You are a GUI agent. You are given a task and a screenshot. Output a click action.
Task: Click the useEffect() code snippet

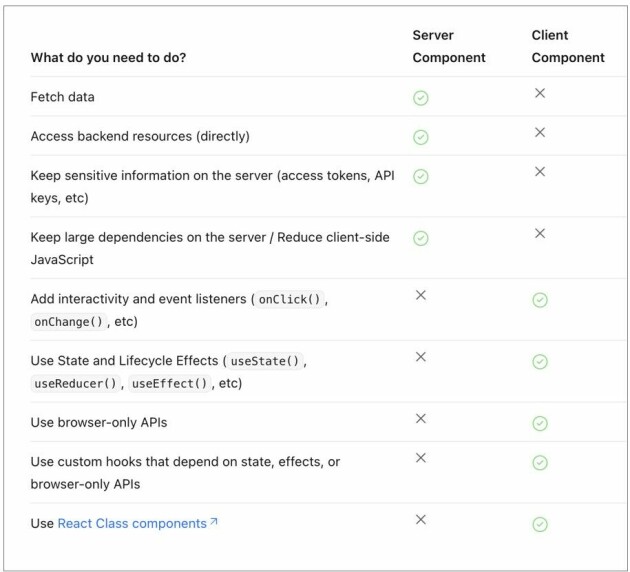point(169,384)
